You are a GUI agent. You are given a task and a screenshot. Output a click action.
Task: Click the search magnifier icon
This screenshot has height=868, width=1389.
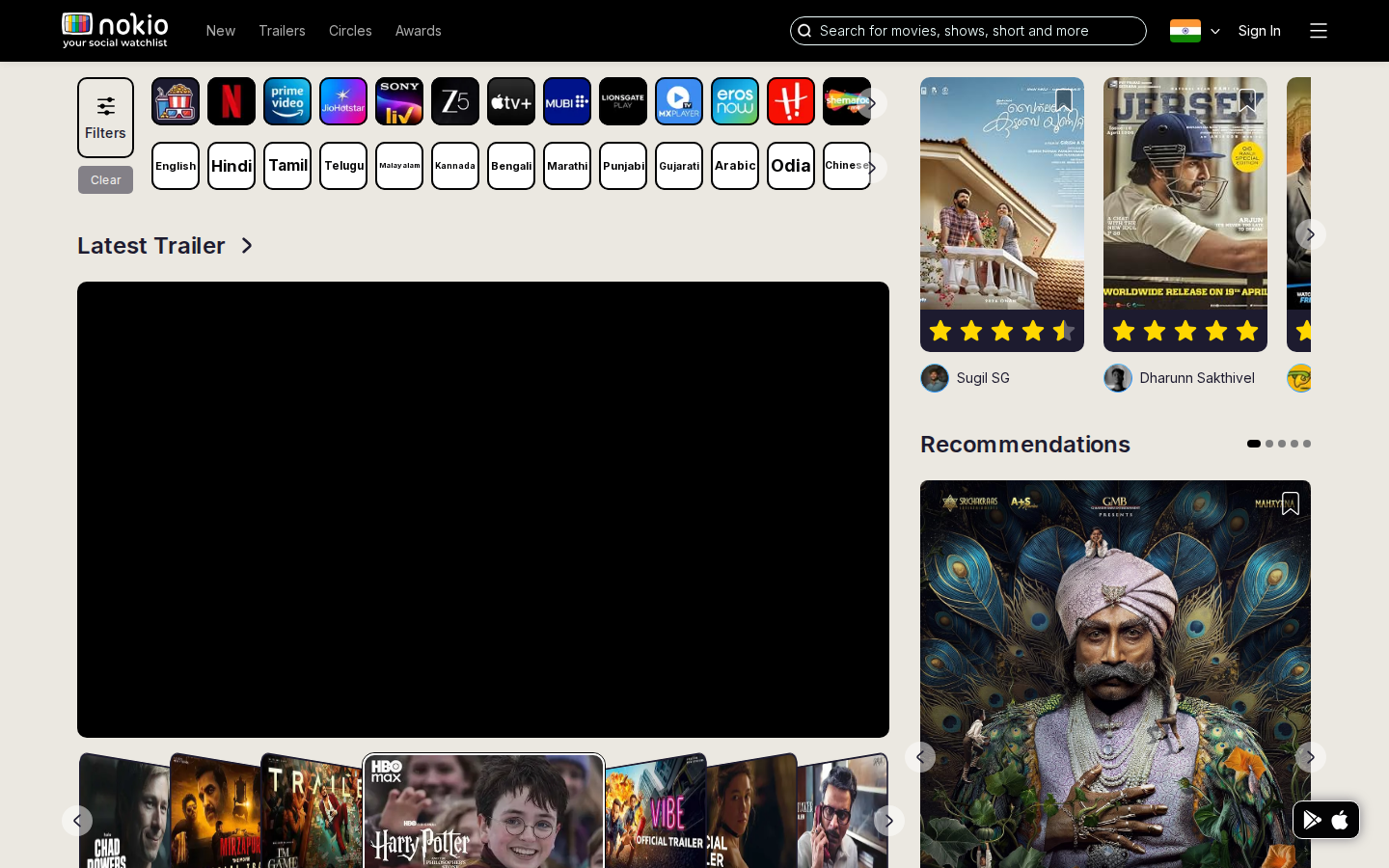click(x=804, y=31)
